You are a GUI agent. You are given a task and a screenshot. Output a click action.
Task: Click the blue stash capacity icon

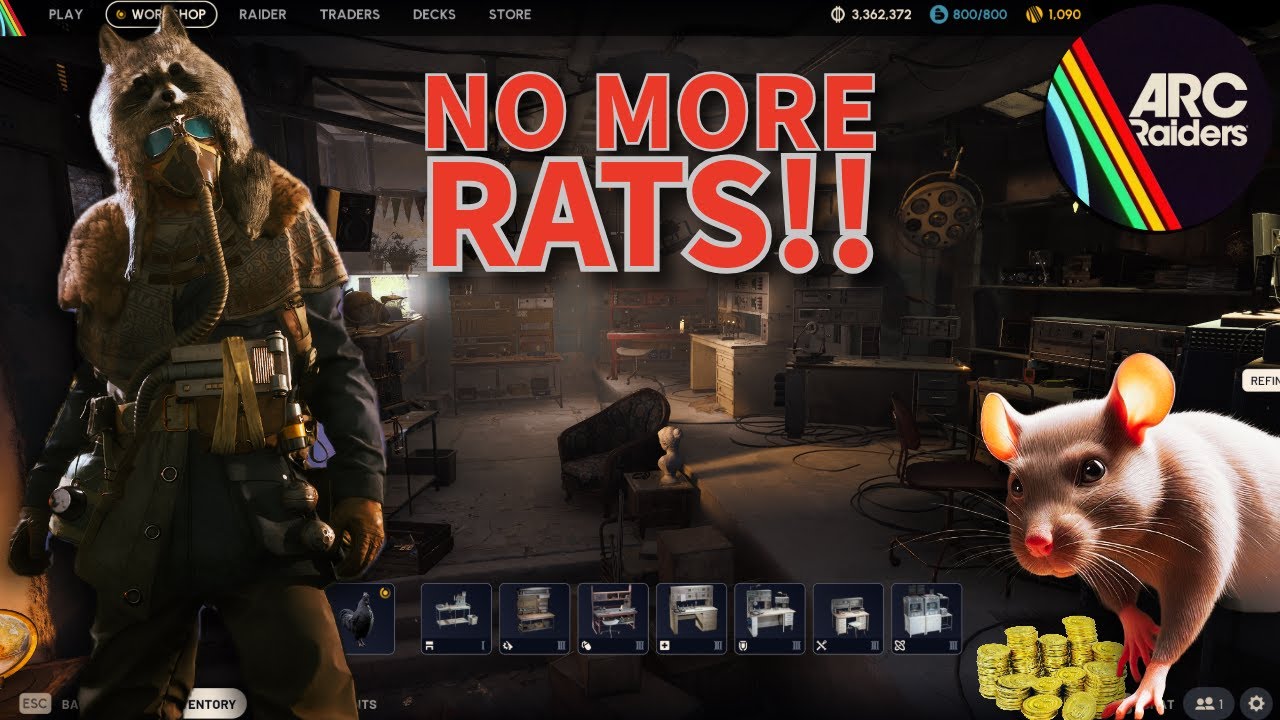click(x=938, y=14)
